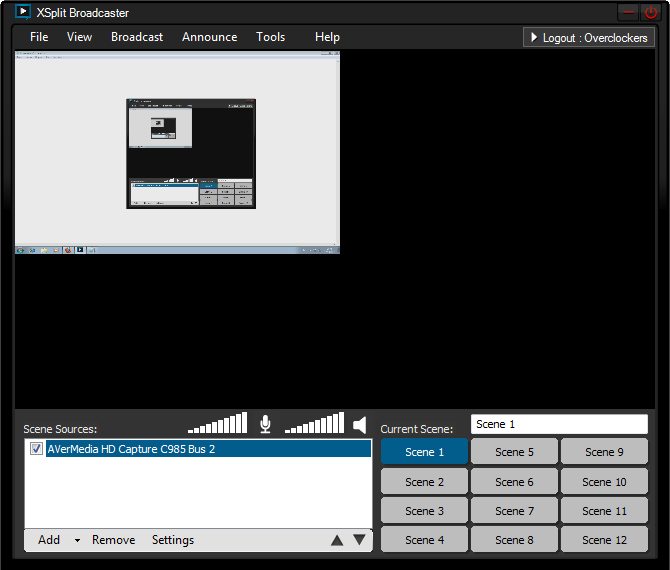This screenshot has width=670, height=570.
Task: Open the Broadcast menu
Action: [137, 37]
